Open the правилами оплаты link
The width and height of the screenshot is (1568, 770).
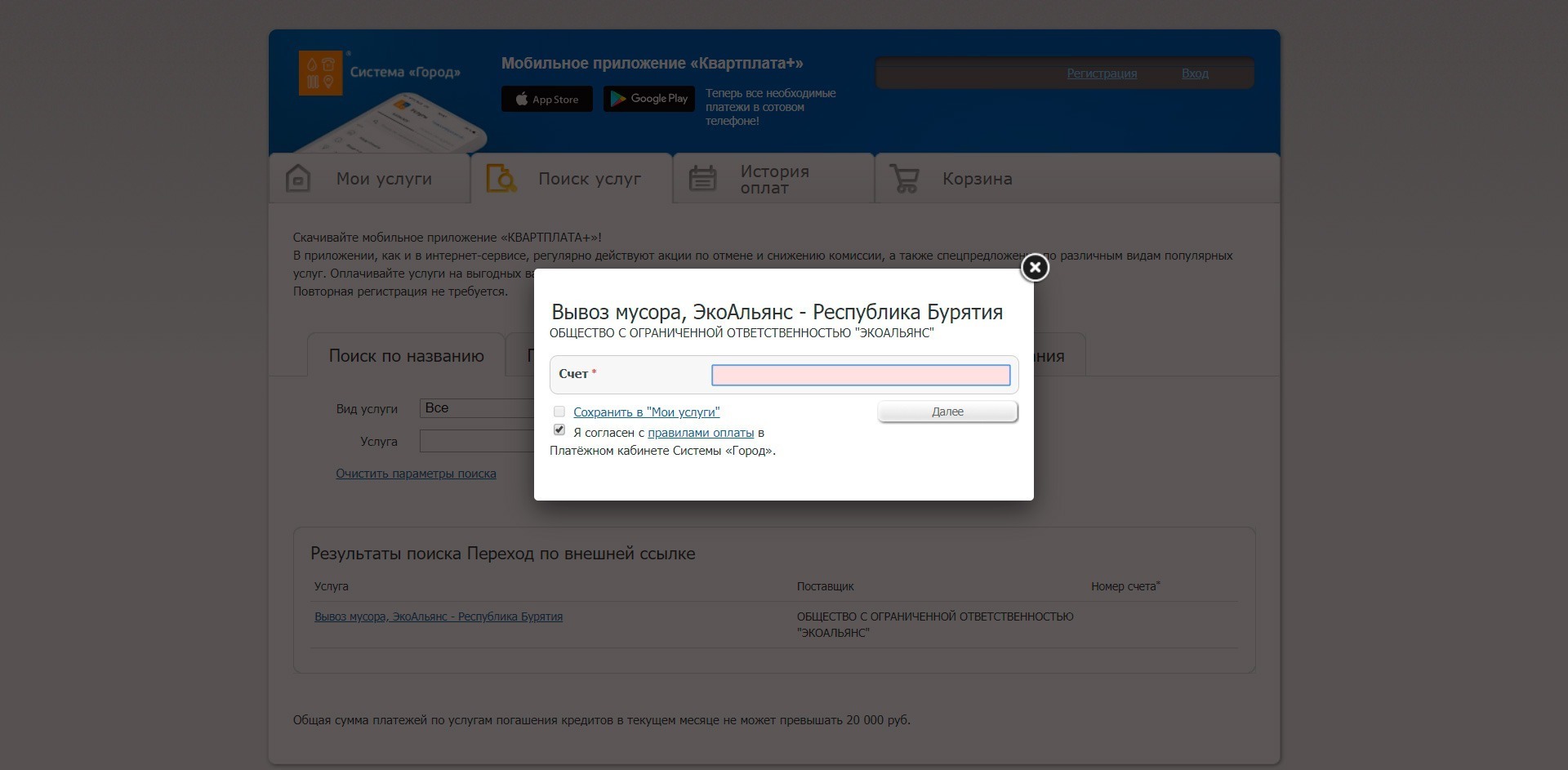(x=700, y=433)
